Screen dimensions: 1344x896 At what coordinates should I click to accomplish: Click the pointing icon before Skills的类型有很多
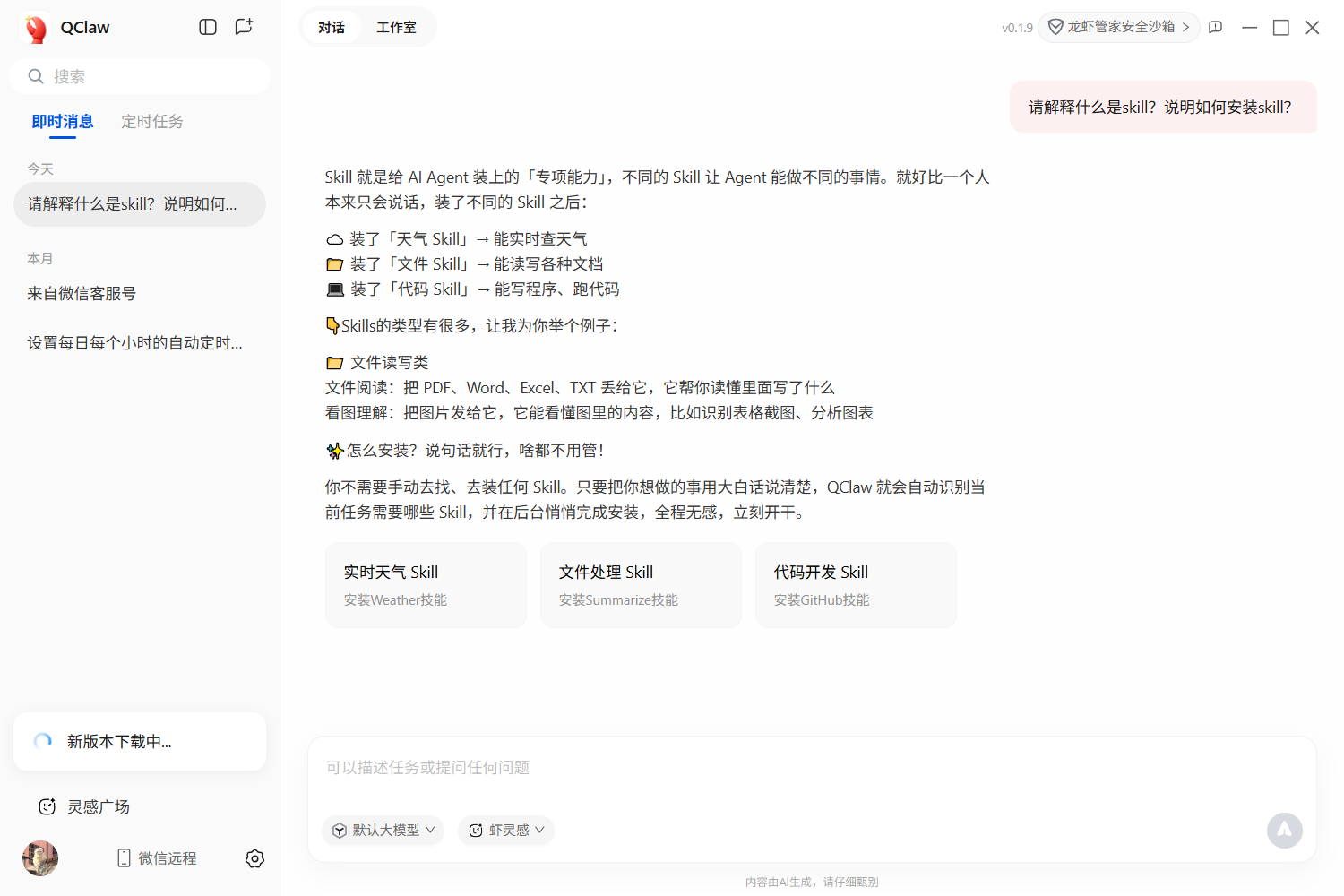click(332, 326)
